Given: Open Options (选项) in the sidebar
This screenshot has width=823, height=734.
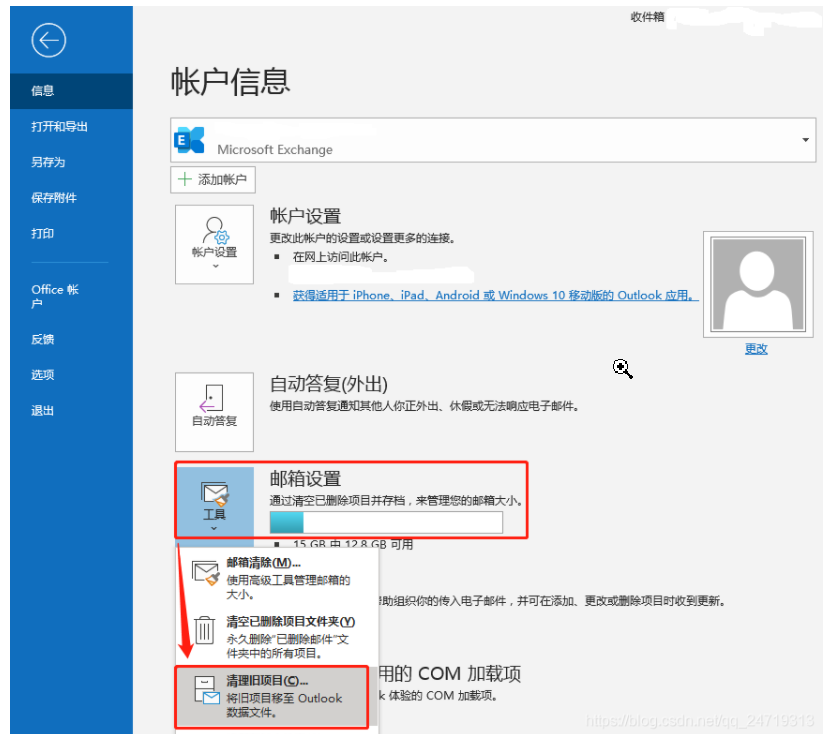Looking at the screenshot, I should pyautogui.click(x=42, y=375).
